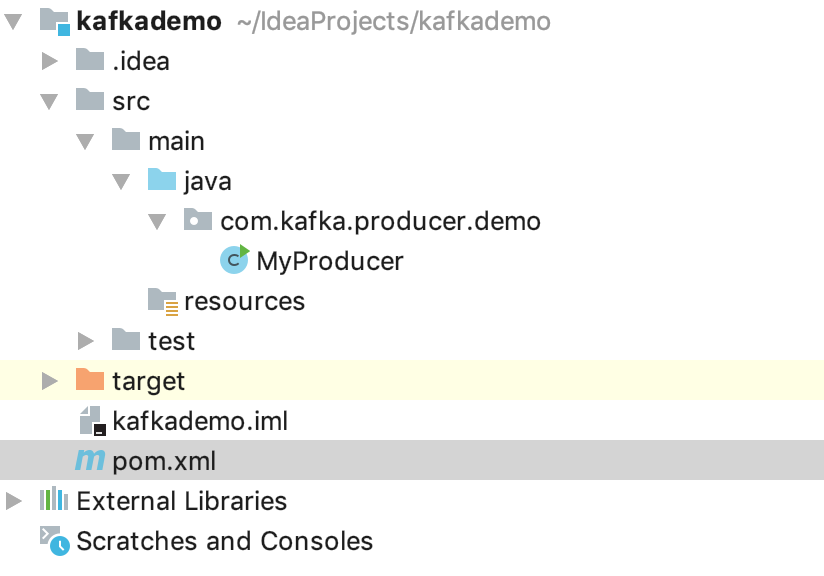824x576 pixels.
Task: Click the orange target folder icon
Action: point(90,381)
